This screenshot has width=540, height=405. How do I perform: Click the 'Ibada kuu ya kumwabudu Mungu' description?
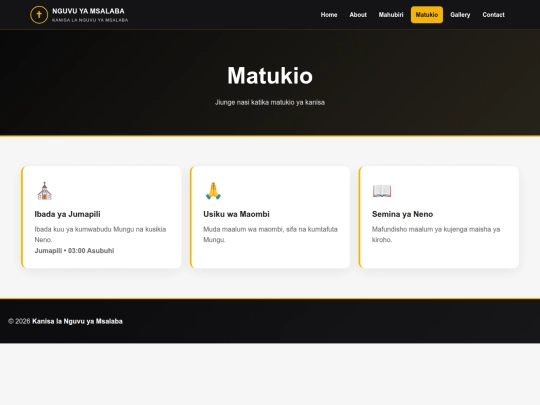pos(100,234)
